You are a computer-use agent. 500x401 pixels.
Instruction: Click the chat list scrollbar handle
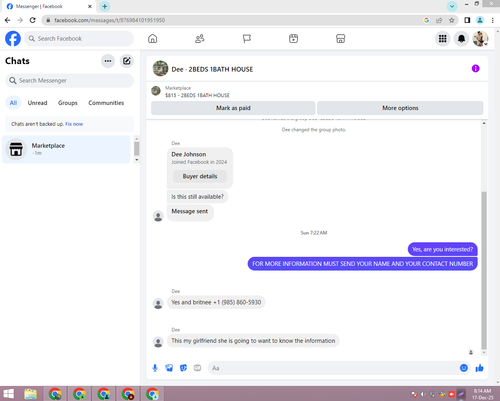pos(137,149)
